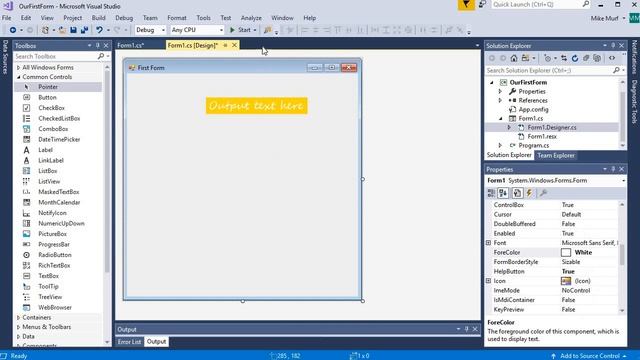Click the Refresh icon in Solution Explorer
The image size is (640, 360).
[x=575, y=58]
